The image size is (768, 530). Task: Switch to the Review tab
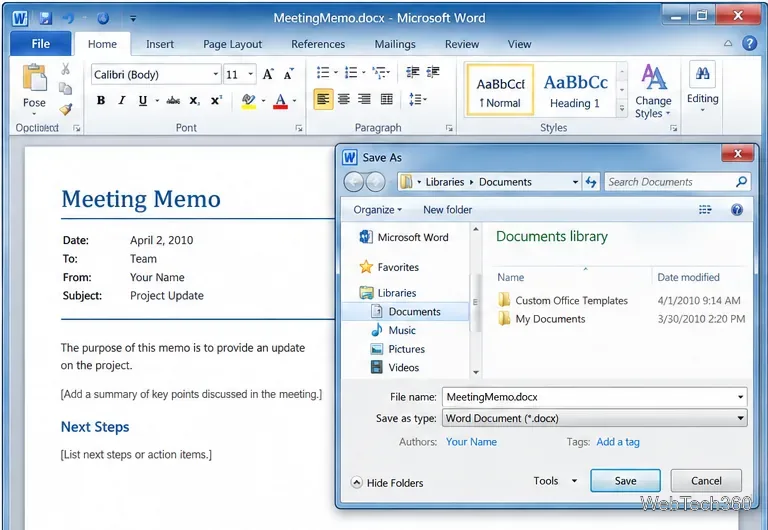click(462, 44)
